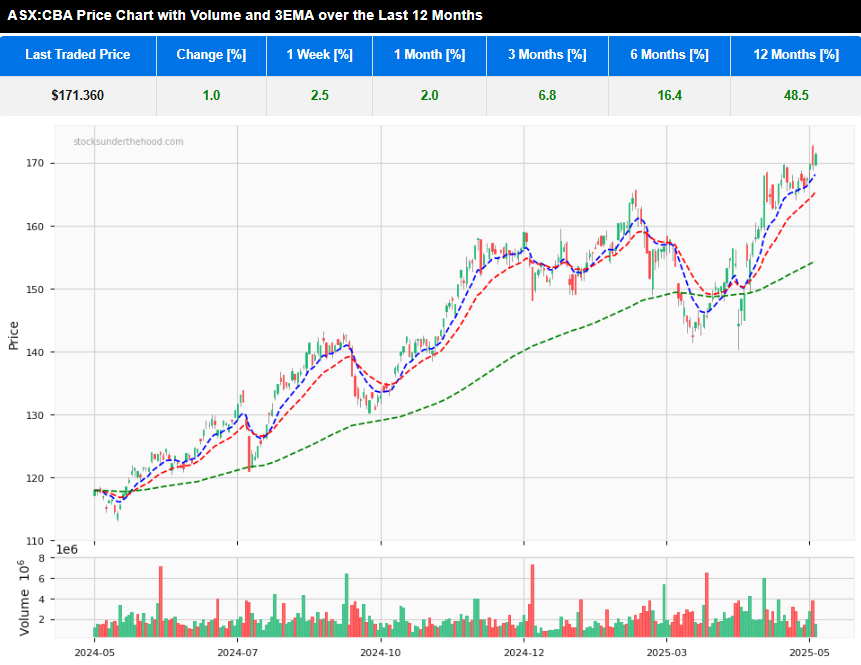Select the '12 Months [%]' column header
This screenshot has height=665, width=861.
(796, 55)
